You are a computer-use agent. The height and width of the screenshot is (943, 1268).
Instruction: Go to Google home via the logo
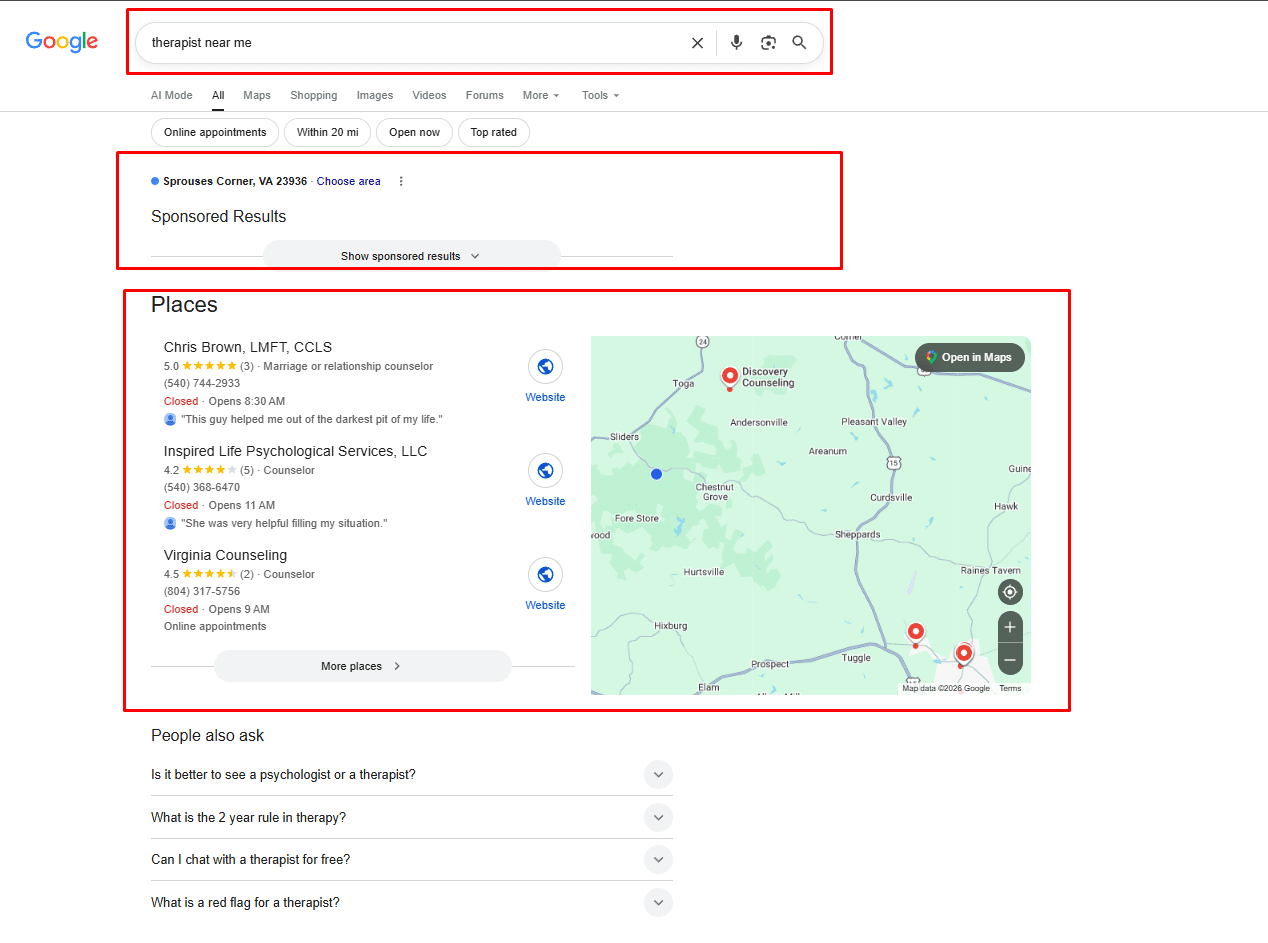coord(62,42)
